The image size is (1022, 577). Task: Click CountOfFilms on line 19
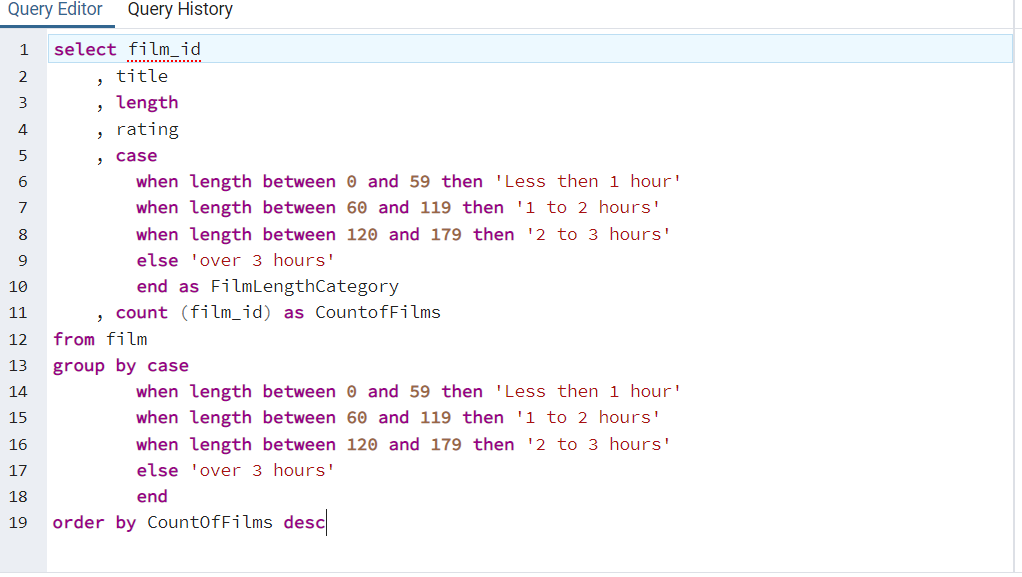coord(210,522)
